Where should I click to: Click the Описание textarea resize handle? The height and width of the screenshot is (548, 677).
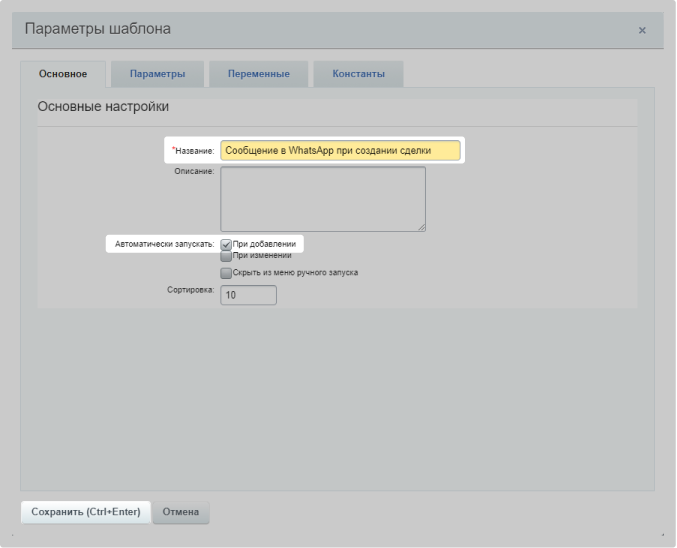(421, 227)
